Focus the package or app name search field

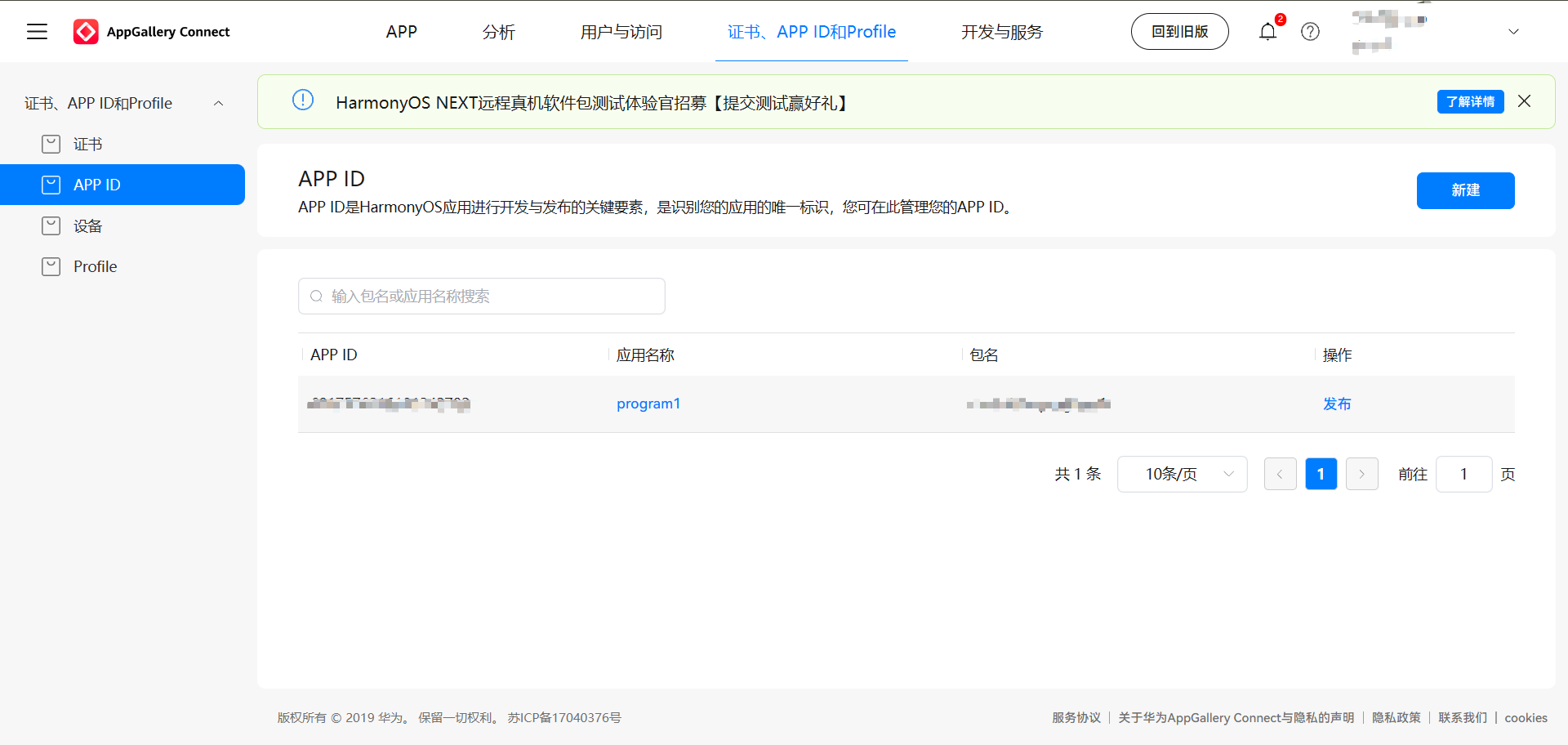pos(482,297)
